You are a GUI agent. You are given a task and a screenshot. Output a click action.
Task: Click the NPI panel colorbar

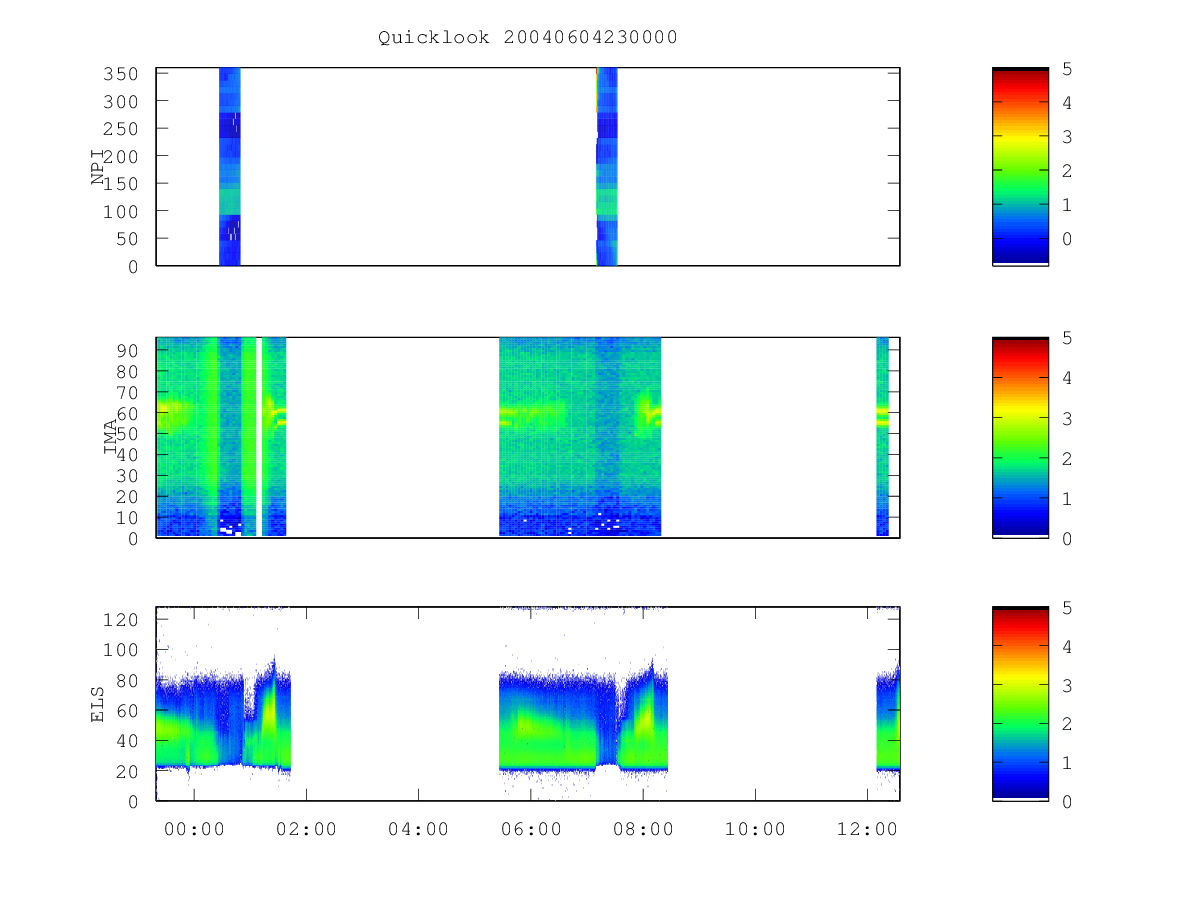[x=1020, y=166]
